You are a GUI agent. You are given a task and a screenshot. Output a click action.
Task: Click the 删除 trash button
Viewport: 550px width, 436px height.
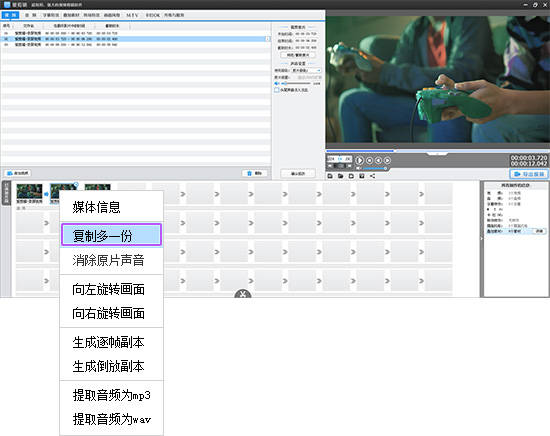pos(255,173)
